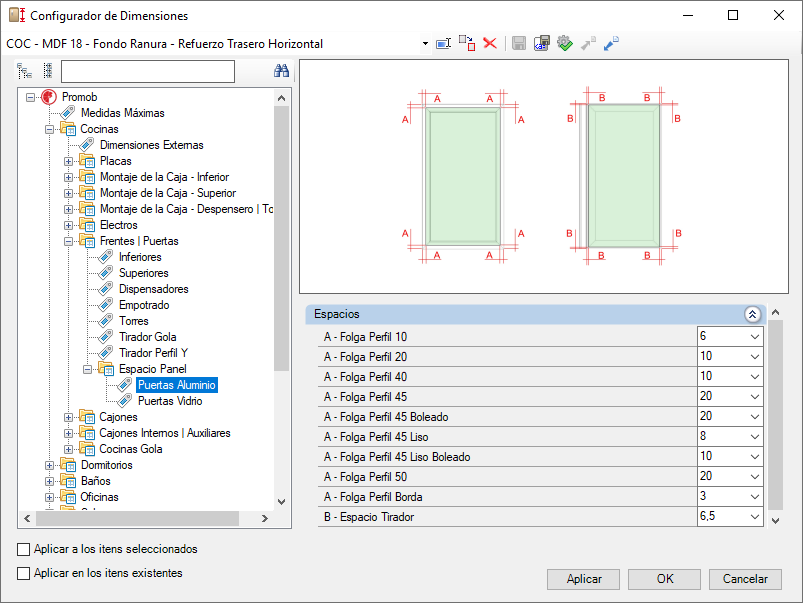Open Folga Perfil 45 Boleado dropdown
803x603 pixels.
755,417
